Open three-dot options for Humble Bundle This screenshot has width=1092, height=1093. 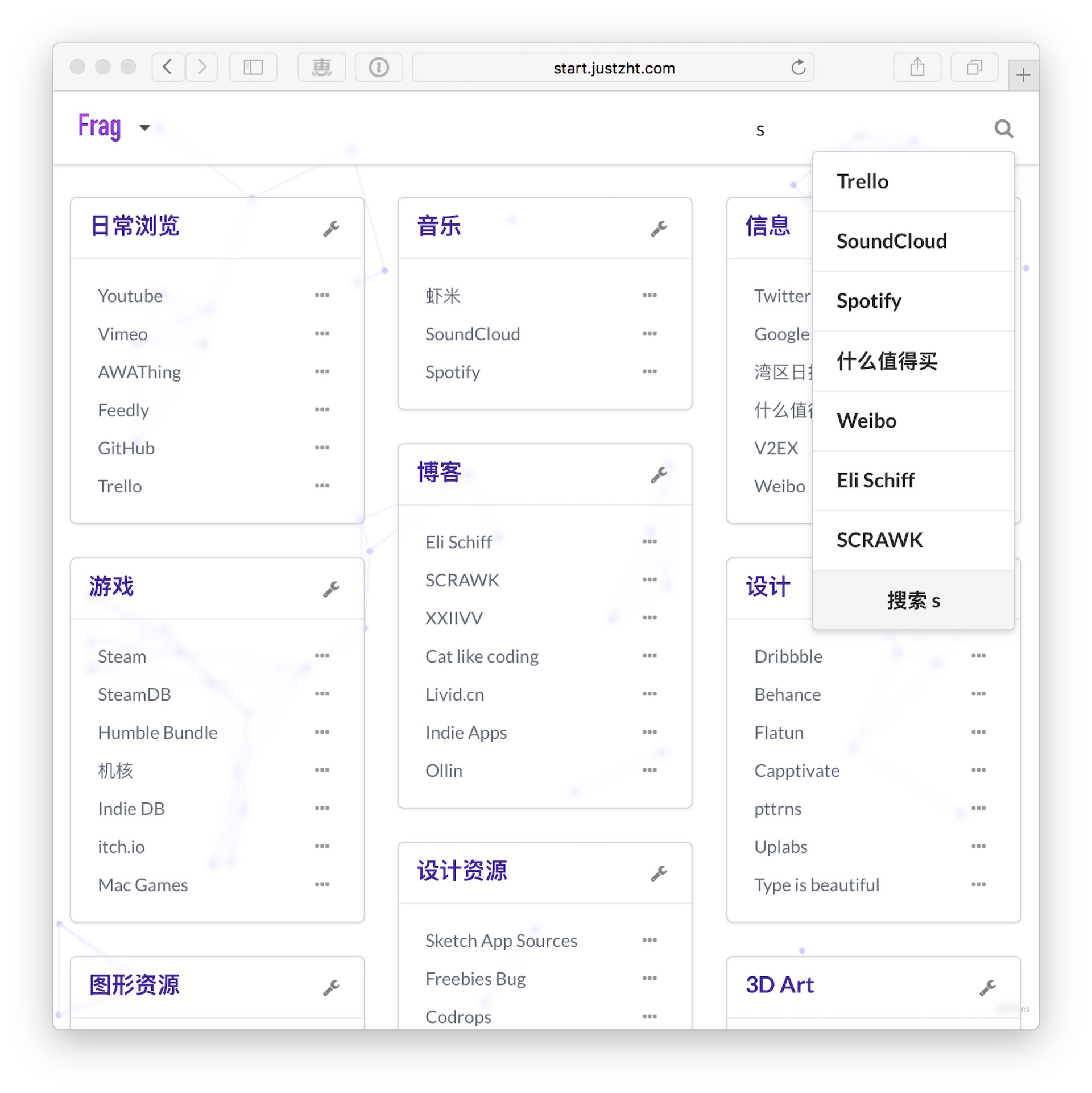pos(322,732)
